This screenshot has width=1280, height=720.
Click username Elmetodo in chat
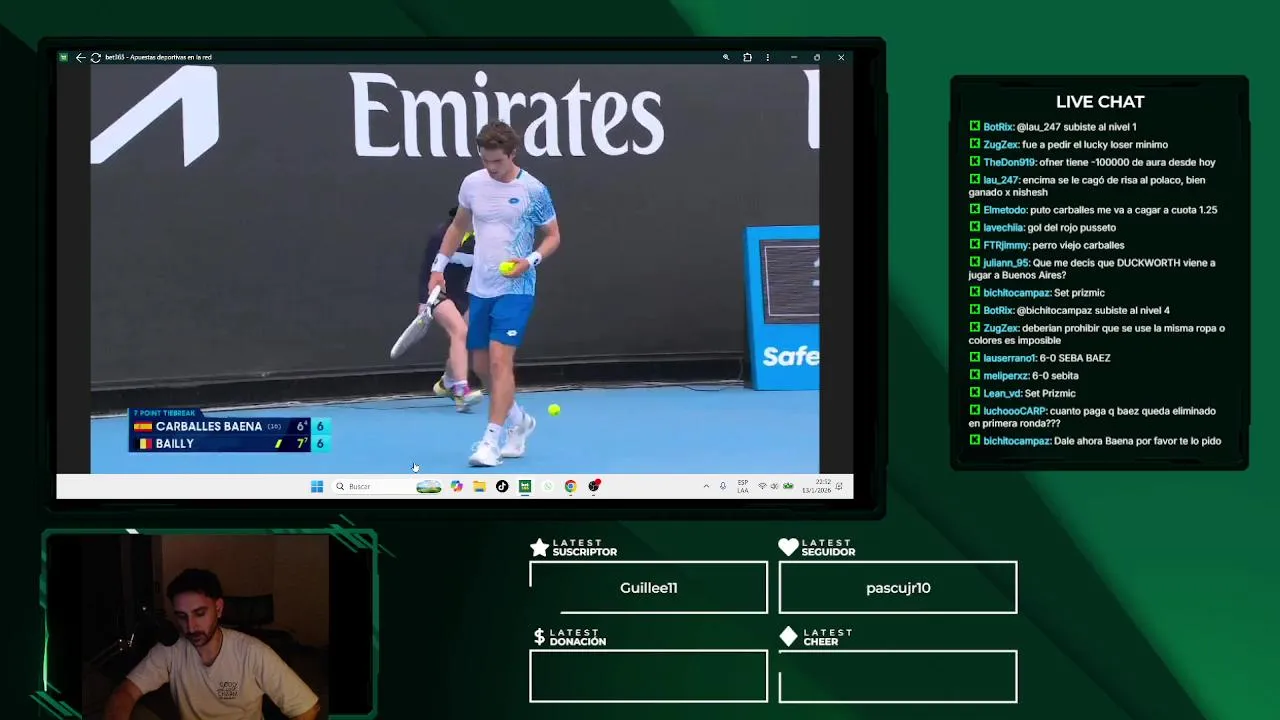pos(1005,210)
